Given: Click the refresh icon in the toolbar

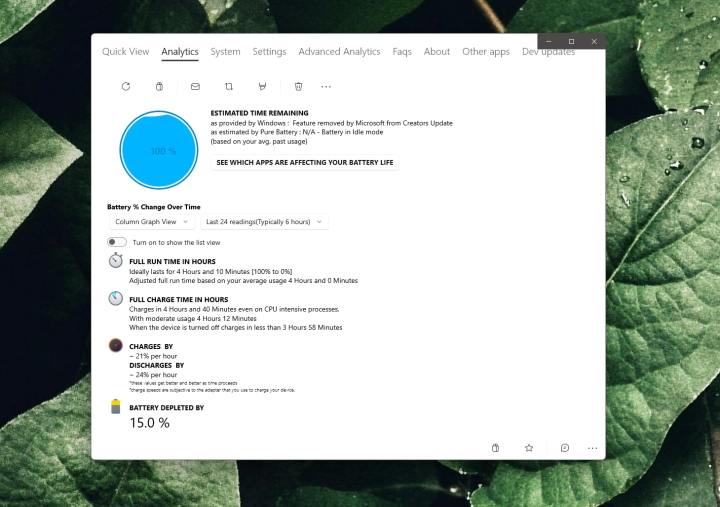Looking at the screenshot, I should 126,87.
